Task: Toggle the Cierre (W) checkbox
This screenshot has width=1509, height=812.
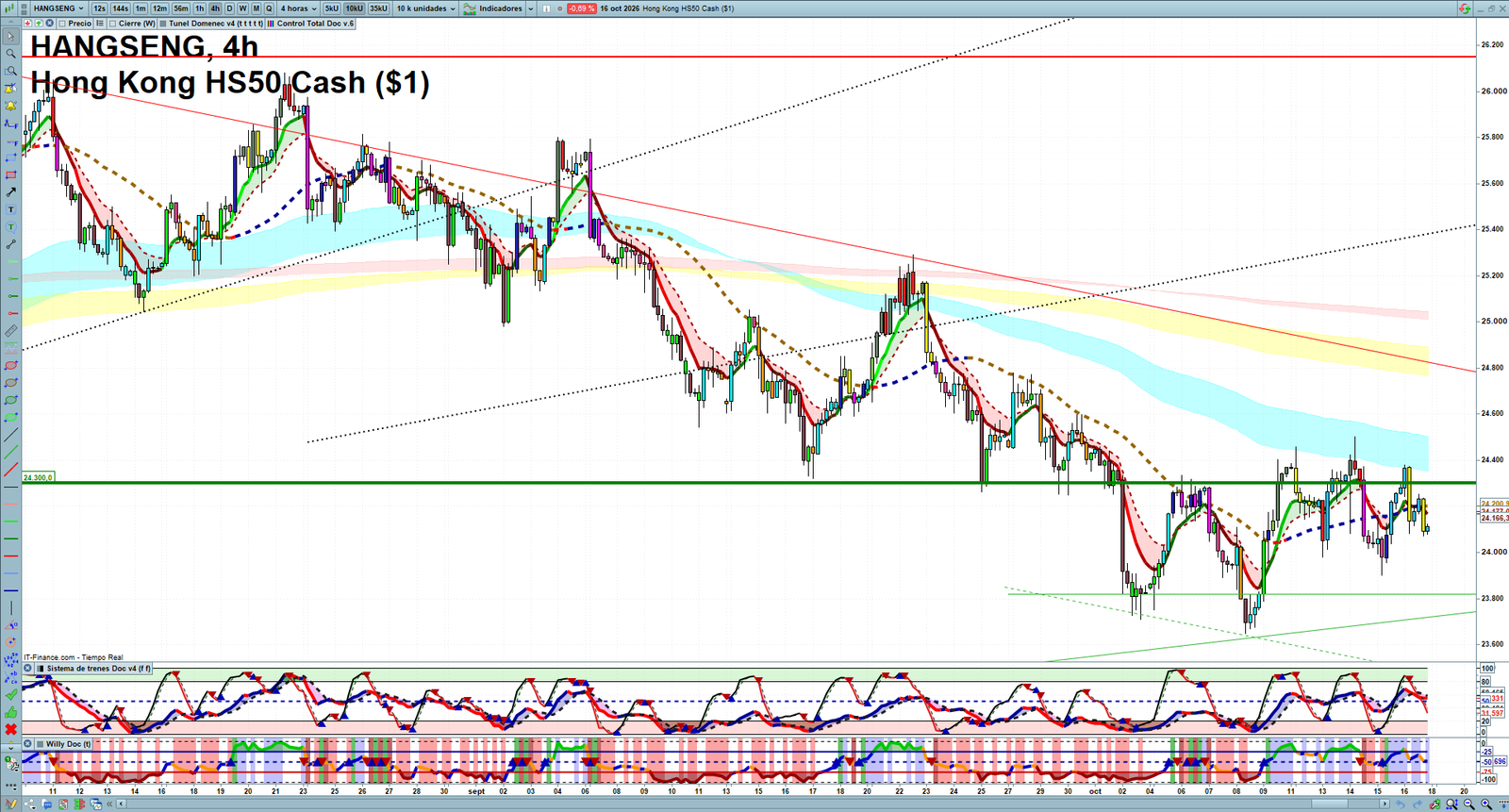Action: click(x=112, y=24)
